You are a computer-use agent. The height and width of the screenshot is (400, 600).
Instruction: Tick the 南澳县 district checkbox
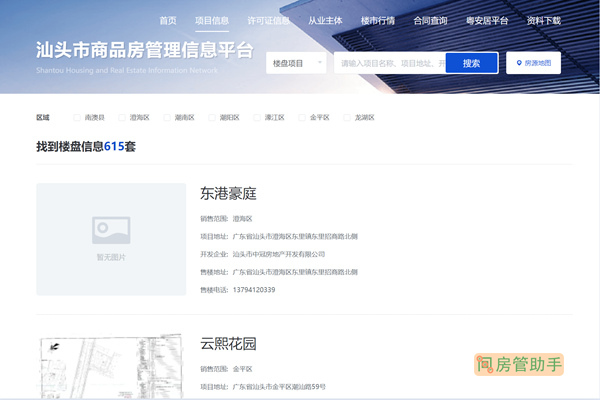(77, 118)
